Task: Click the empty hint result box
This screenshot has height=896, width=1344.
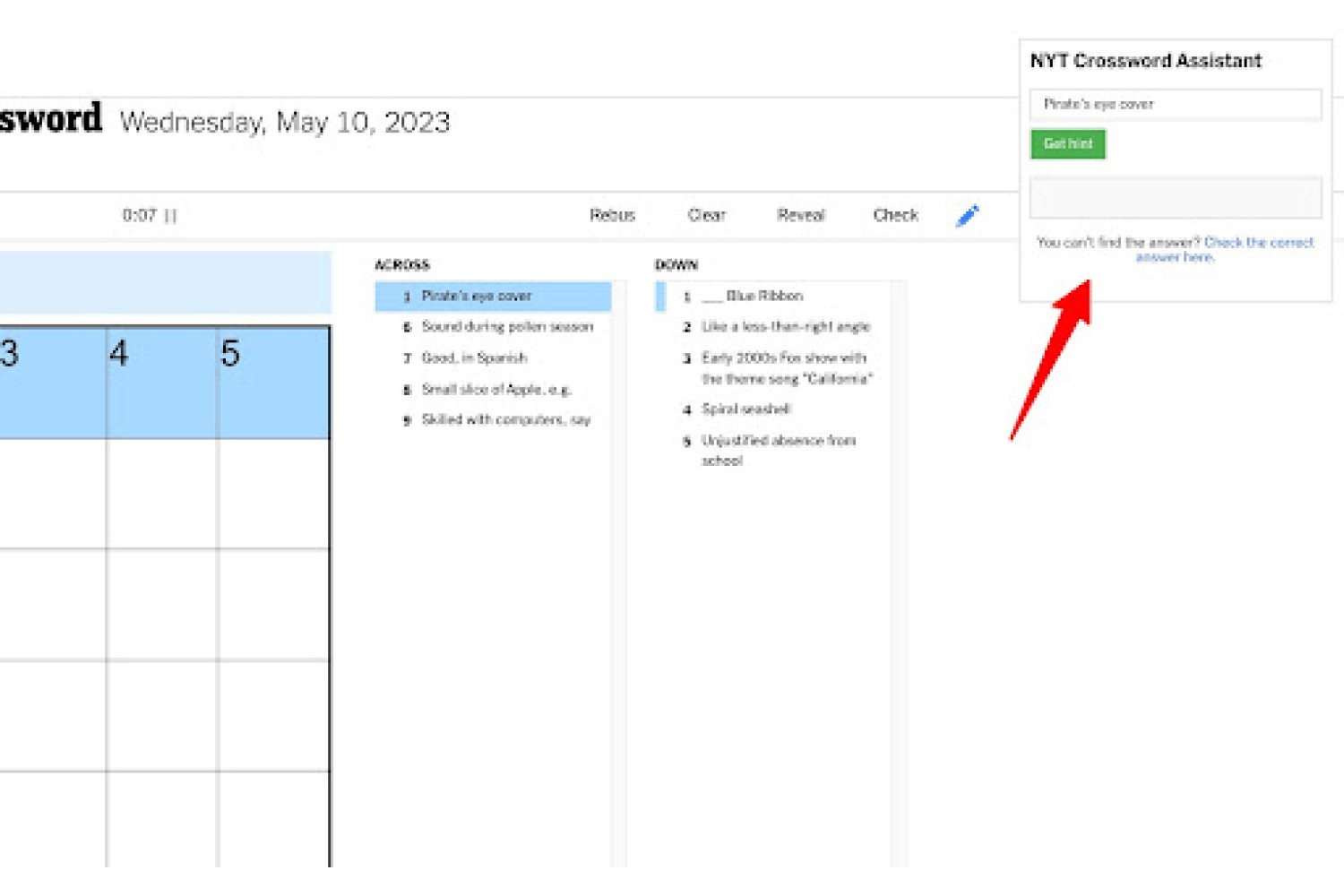Action: 1176,197
